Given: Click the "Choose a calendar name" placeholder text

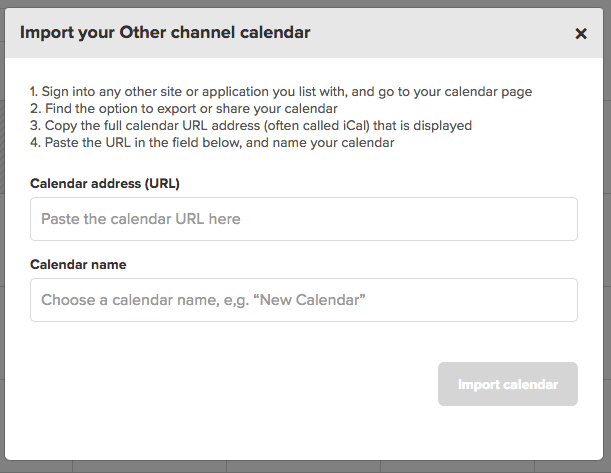Looking at the screenshot, I should [203, 300].
